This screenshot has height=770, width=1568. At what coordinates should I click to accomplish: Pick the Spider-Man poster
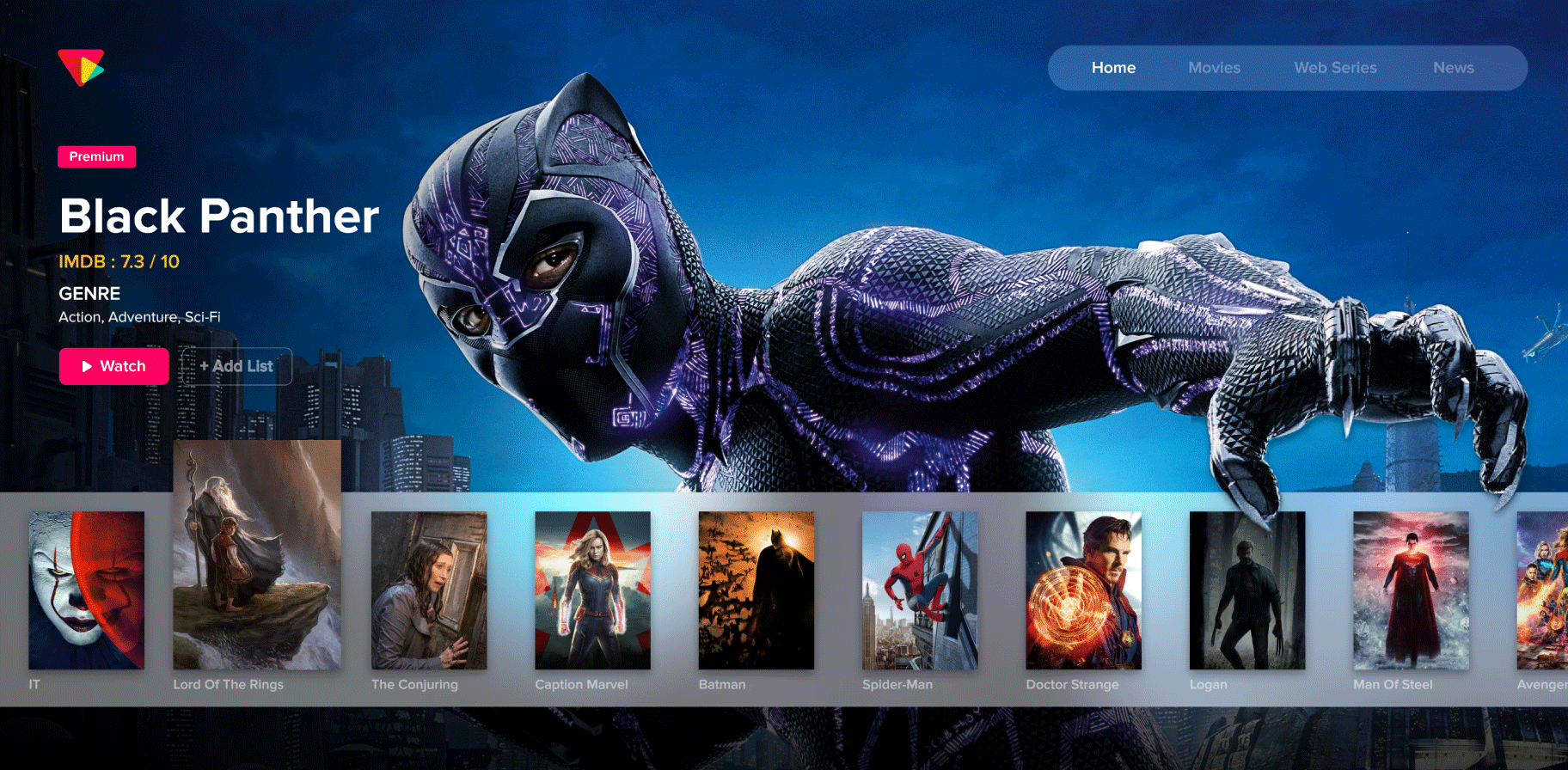(x=920, y=590)
